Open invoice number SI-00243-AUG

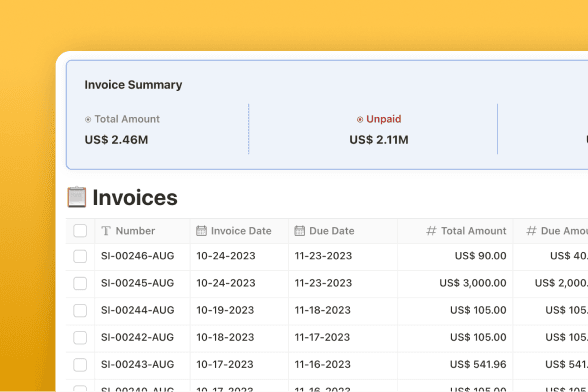138,364
